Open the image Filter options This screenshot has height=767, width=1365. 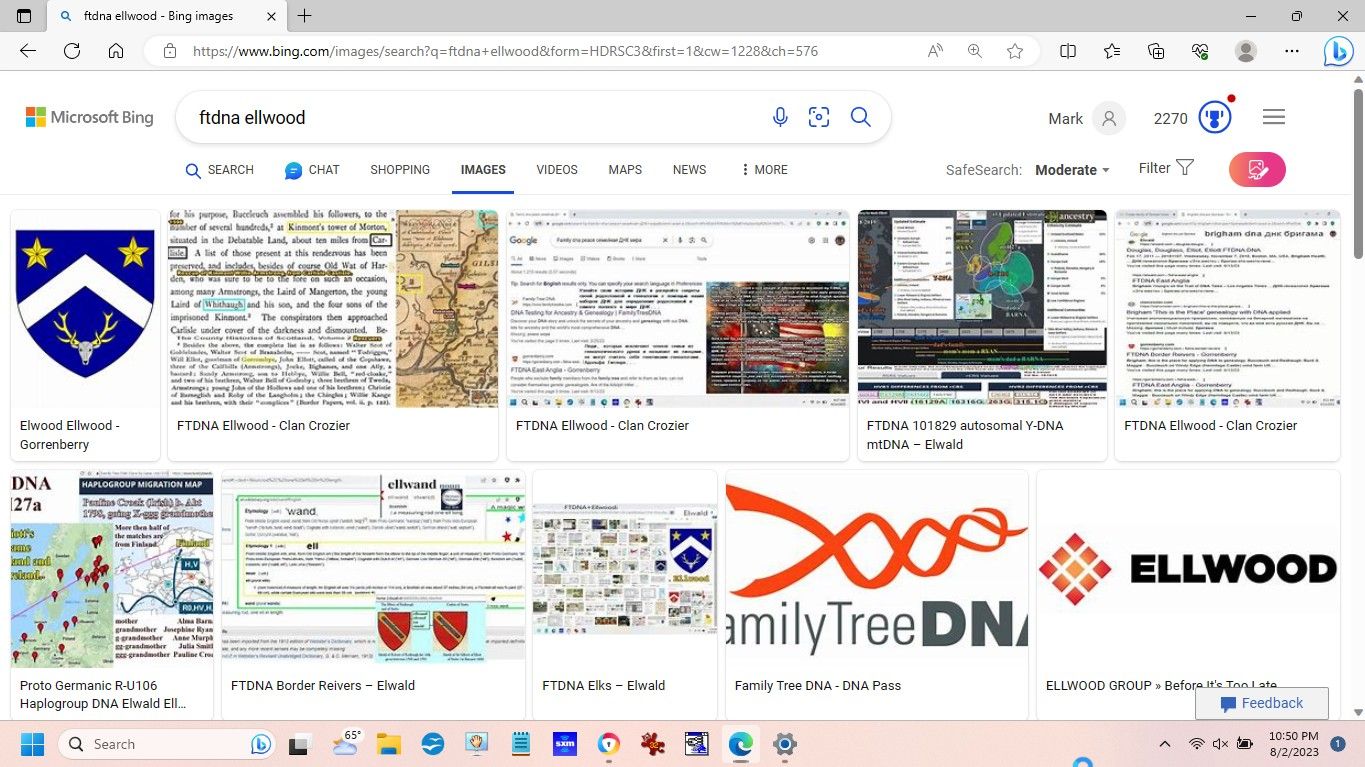point(1166,168)
